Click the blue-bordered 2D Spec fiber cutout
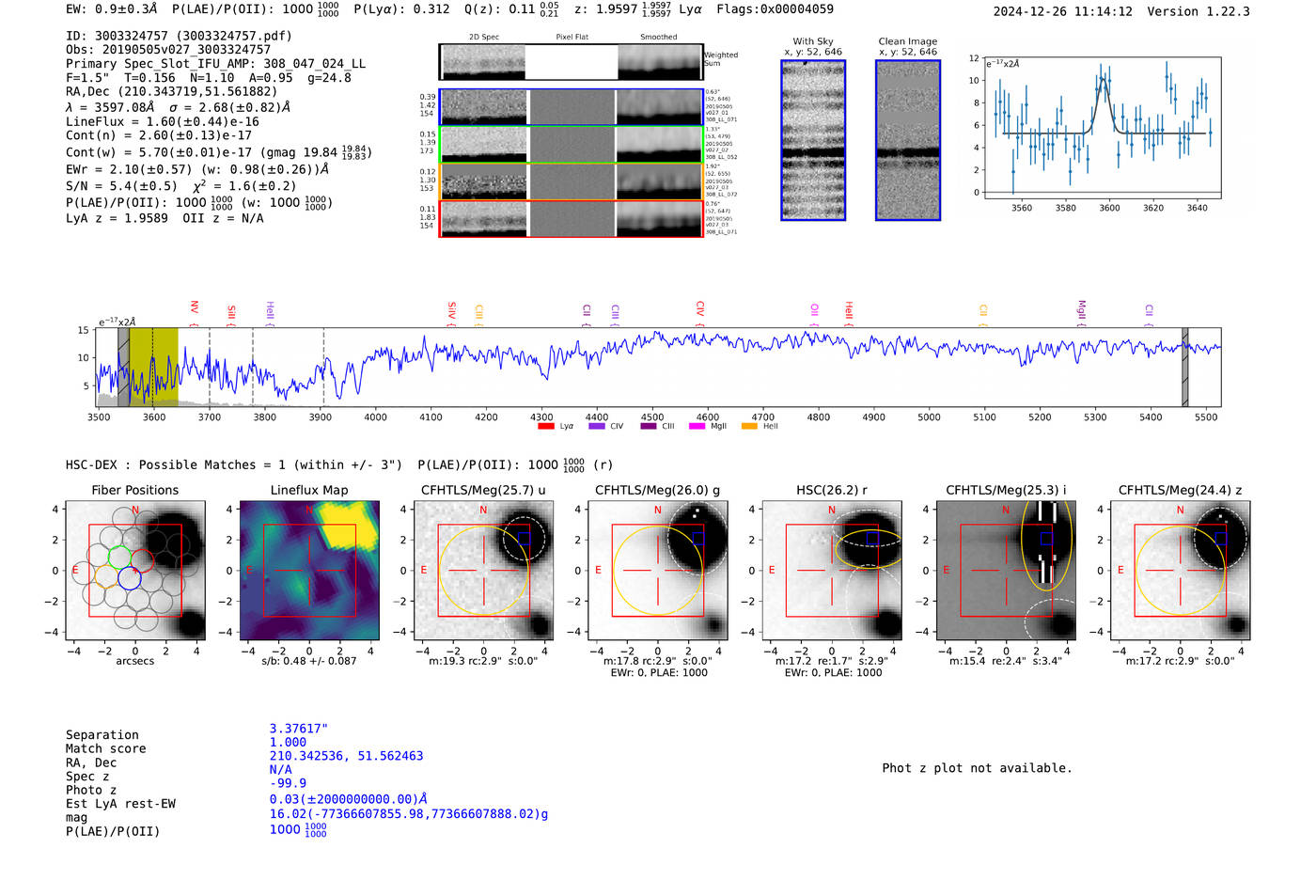The image size is (1316, 896). [x=484, y=107]
